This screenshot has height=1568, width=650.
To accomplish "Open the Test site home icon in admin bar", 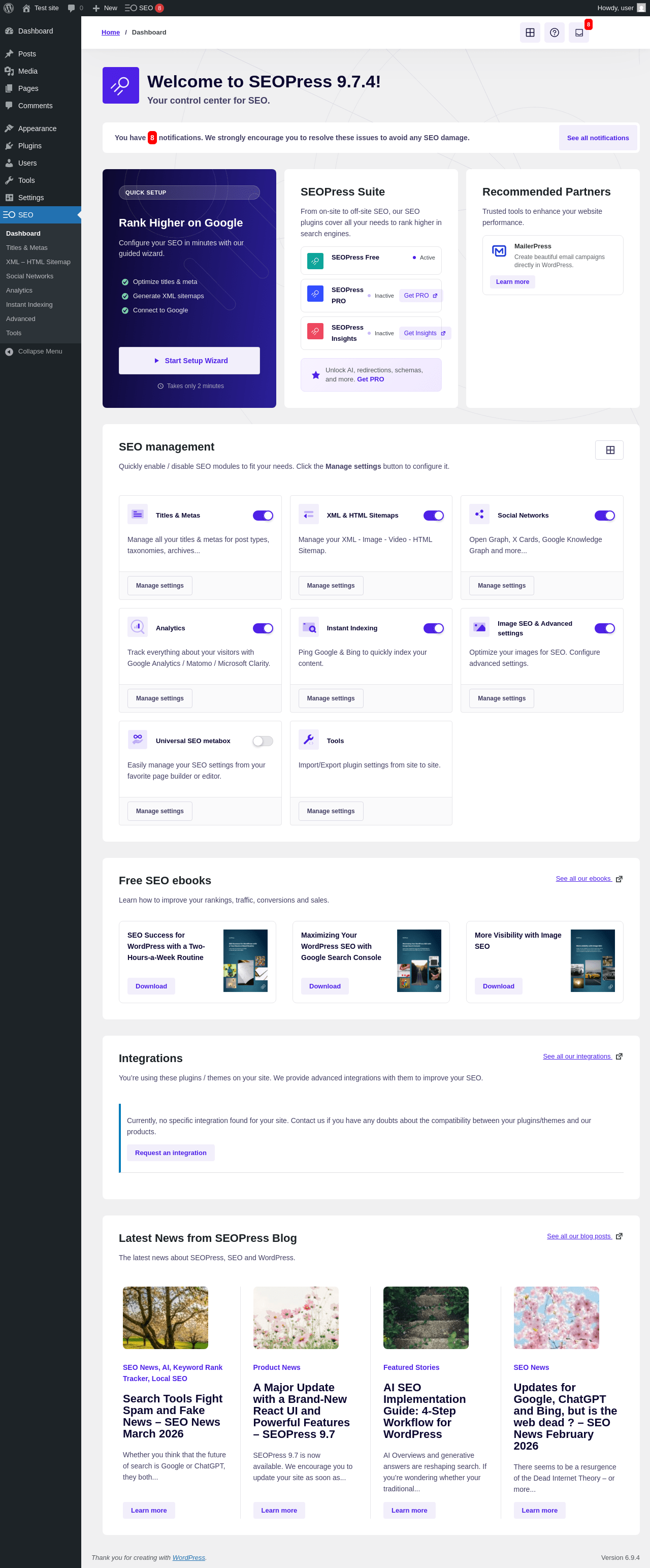I will click(26, 8).
